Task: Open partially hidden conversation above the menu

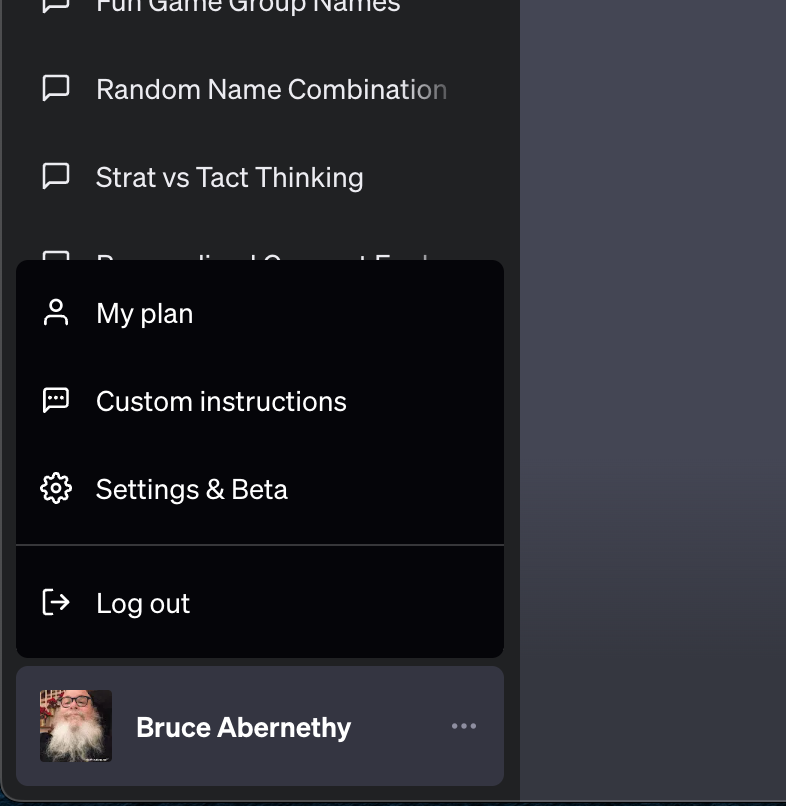Action: [x=260, y=256]
